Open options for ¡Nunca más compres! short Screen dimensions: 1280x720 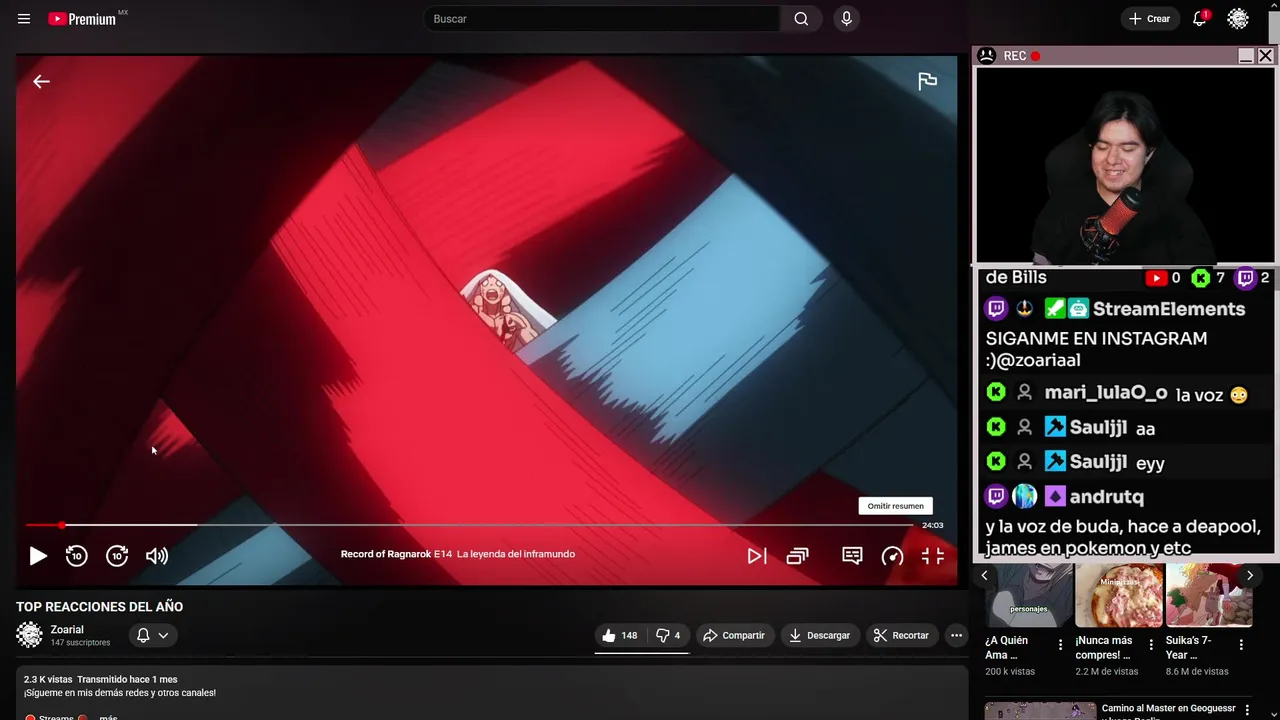point(1151,645)
